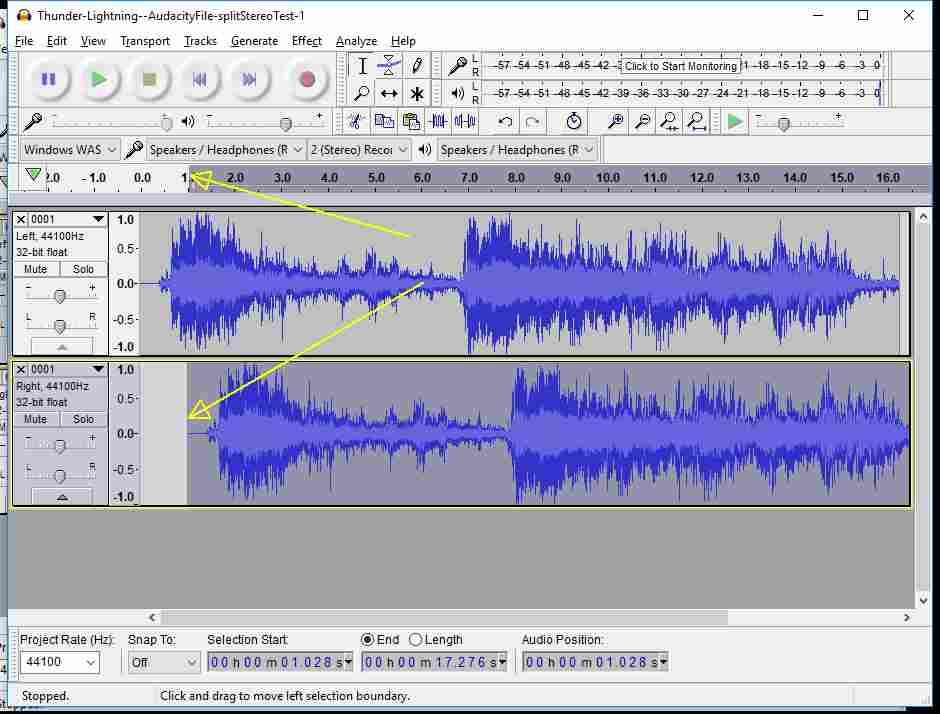
Task: Select the Length radio button
Action: tap(416, 640)
